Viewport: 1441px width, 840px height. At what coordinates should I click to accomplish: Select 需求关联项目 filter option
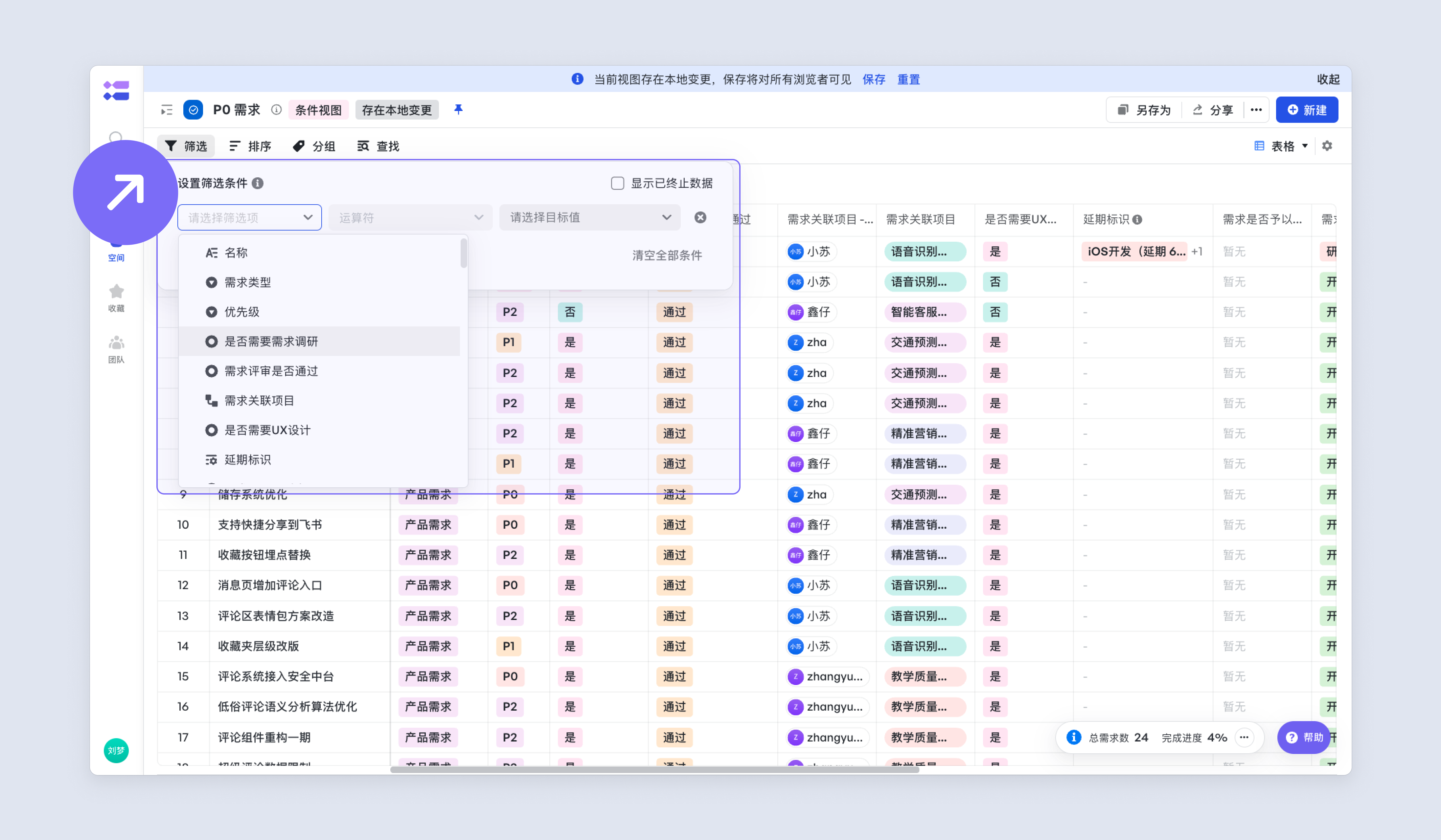(x=319, y=401)
